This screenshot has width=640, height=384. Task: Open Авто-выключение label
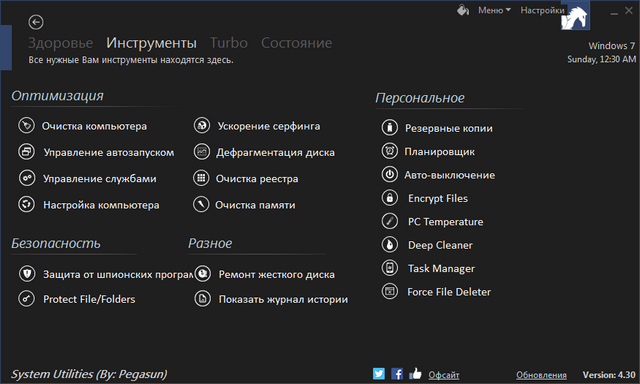click(450, 175)
